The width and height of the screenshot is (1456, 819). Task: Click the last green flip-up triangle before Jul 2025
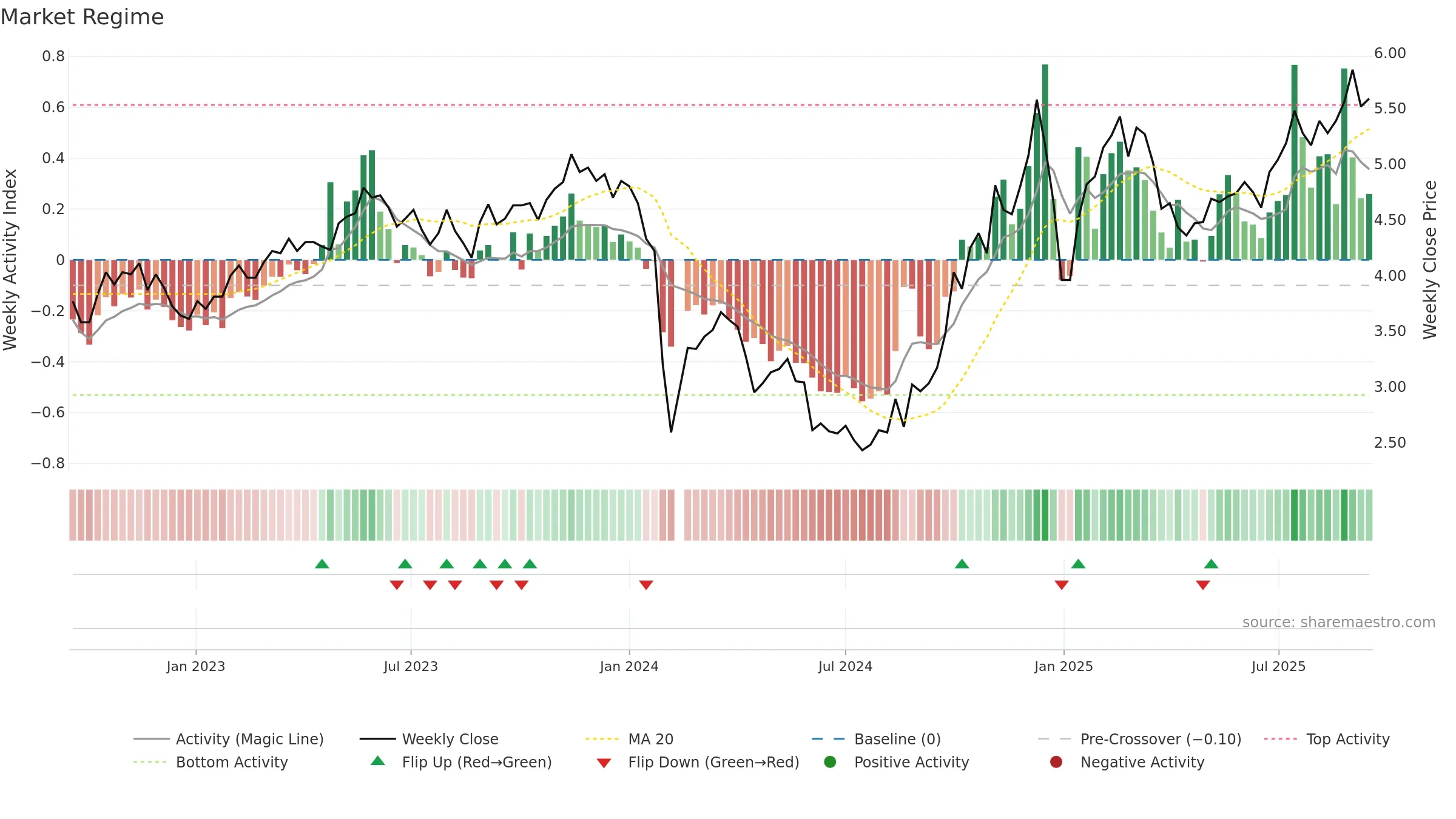[x=1212, y=564]
